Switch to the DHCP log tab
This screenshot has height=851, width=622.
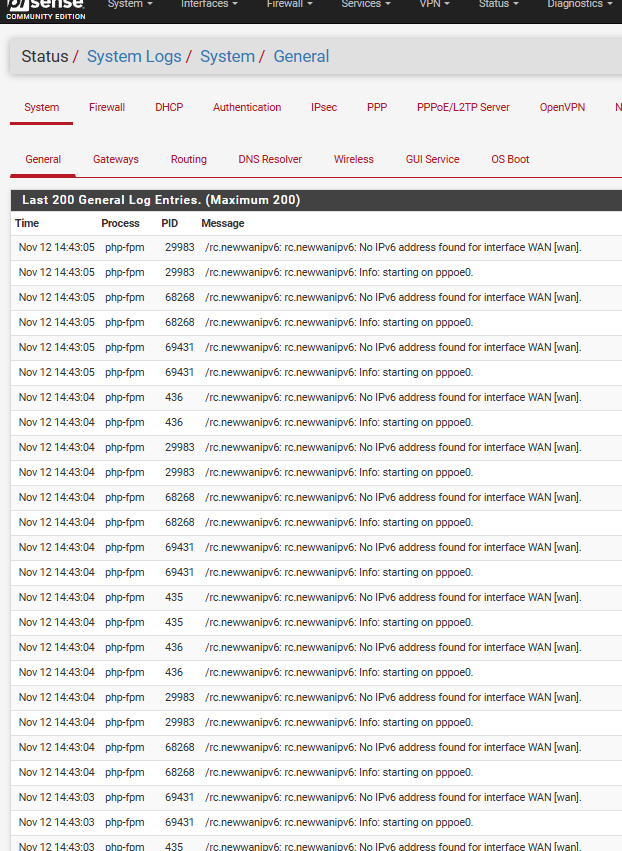(169, 107)
